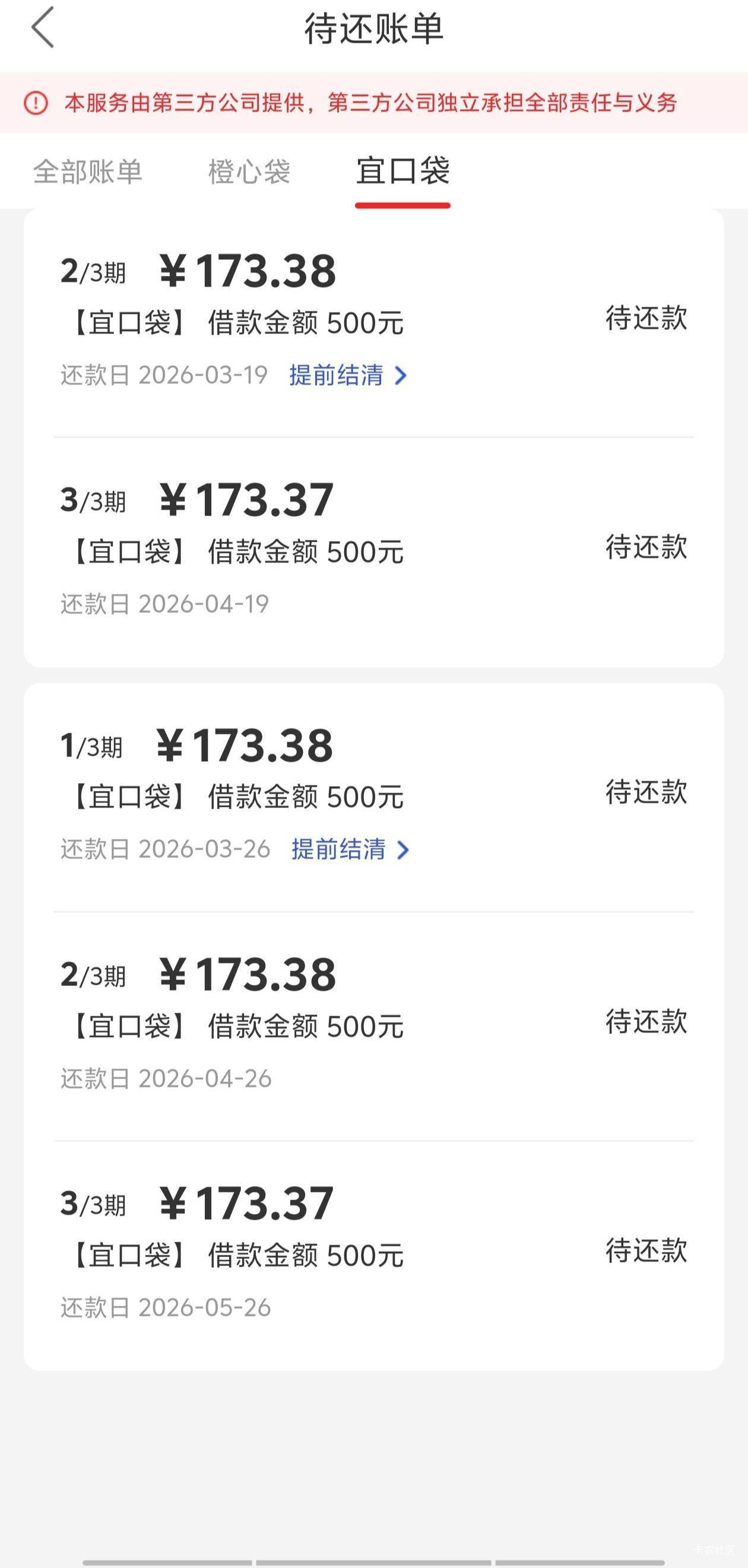Tap chevron next to 2026-03-19 提前结清

[400, 376]
